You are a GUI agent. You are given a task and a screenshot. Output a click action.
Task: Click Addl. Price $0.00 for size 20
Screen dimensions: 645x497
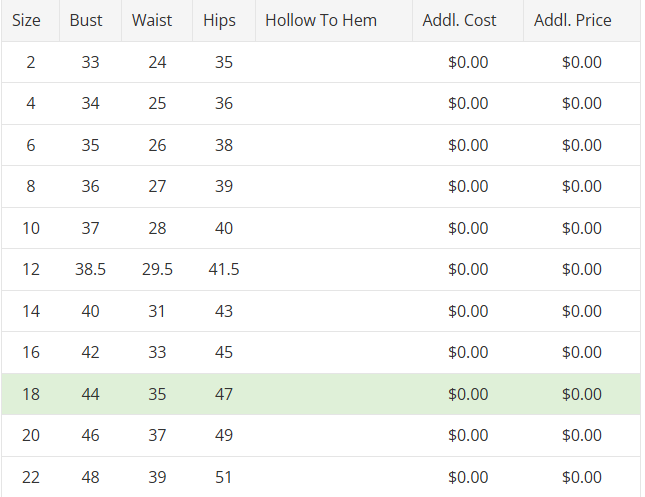(581, 435)
